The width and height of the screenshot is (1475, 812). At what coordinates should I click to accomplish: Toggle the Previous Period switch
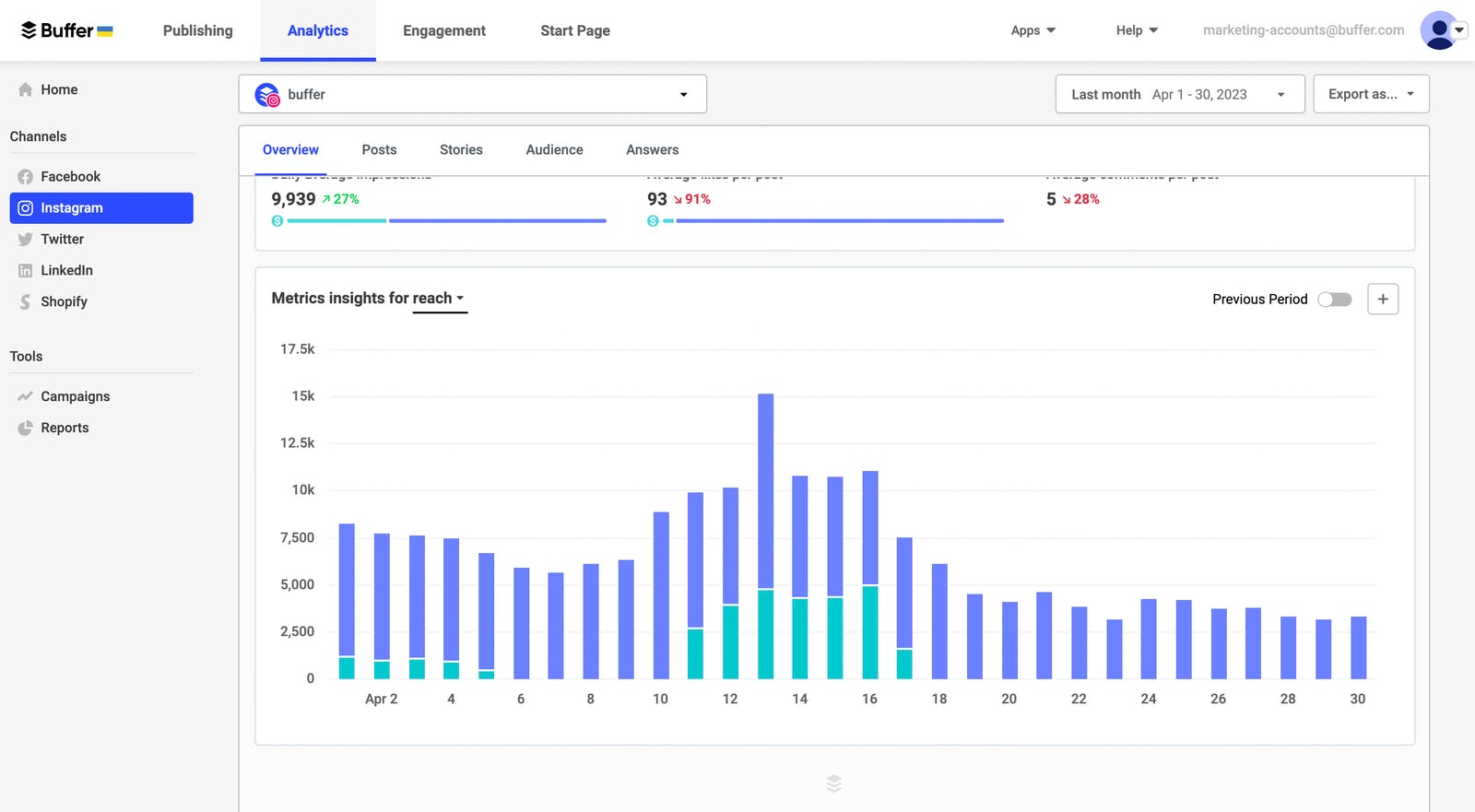1334,300
